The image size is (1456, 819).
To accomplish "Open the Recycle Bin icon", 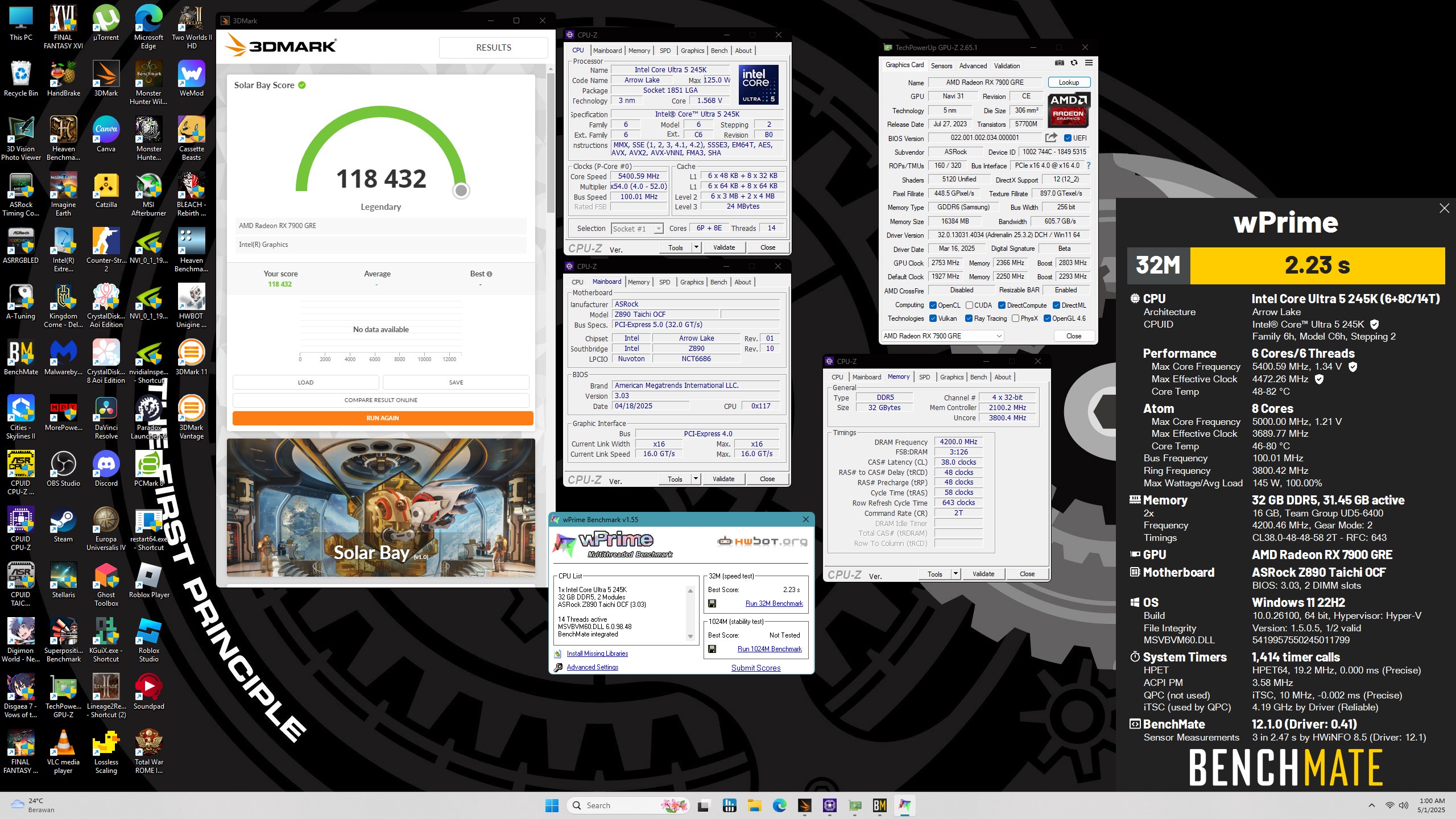I will point(21,79).
